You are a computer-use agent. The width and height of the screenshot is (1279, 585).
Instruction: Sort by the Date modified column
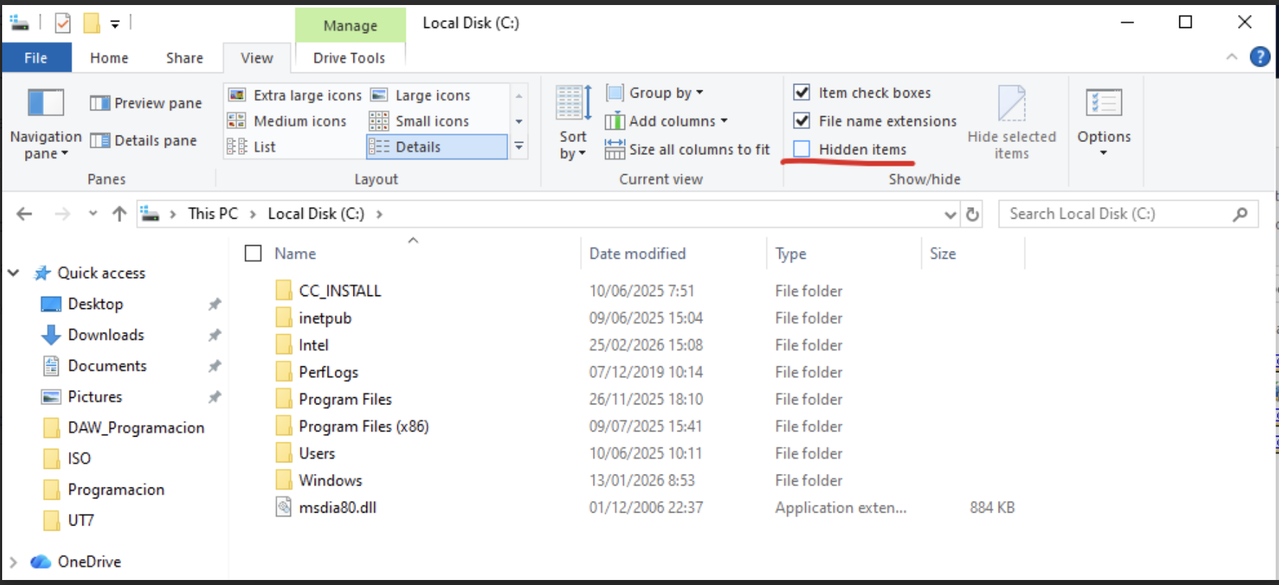click(x=674, y=254)
